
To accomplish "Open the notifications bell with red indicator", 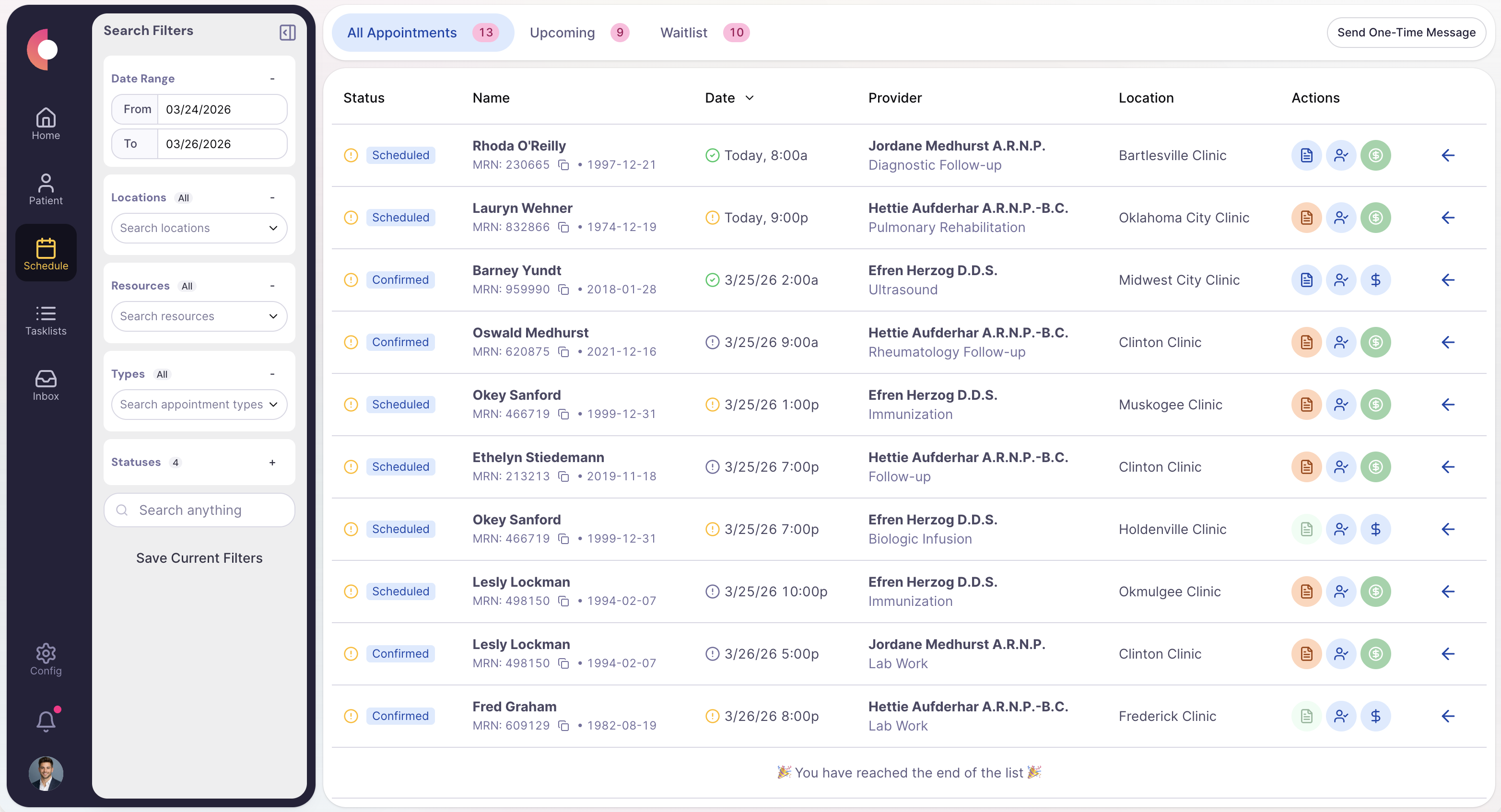I will (x=46, y=720).
